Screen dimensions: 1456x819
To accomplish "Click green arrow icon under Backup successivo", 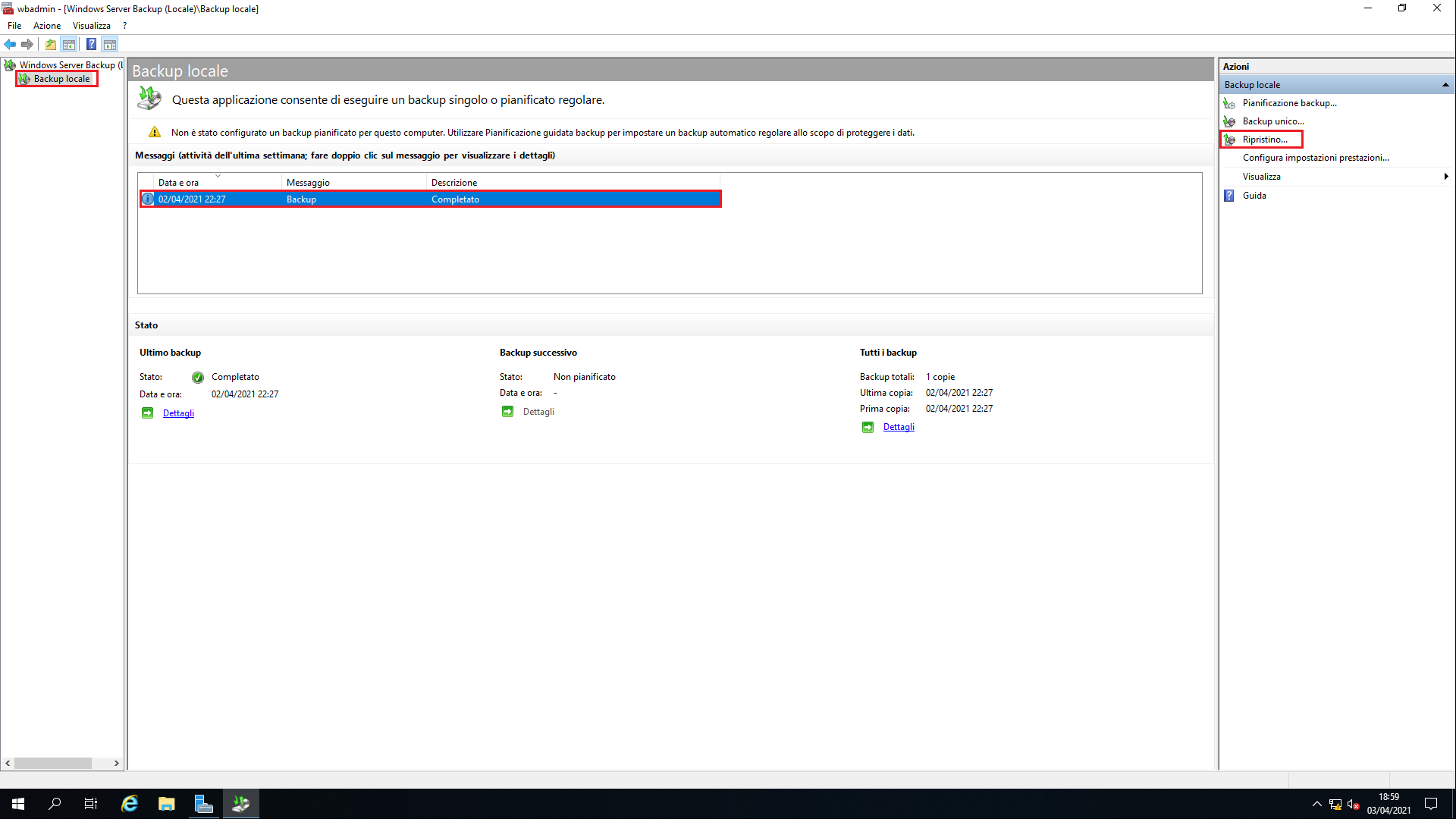I will click(x=507, y=412).
